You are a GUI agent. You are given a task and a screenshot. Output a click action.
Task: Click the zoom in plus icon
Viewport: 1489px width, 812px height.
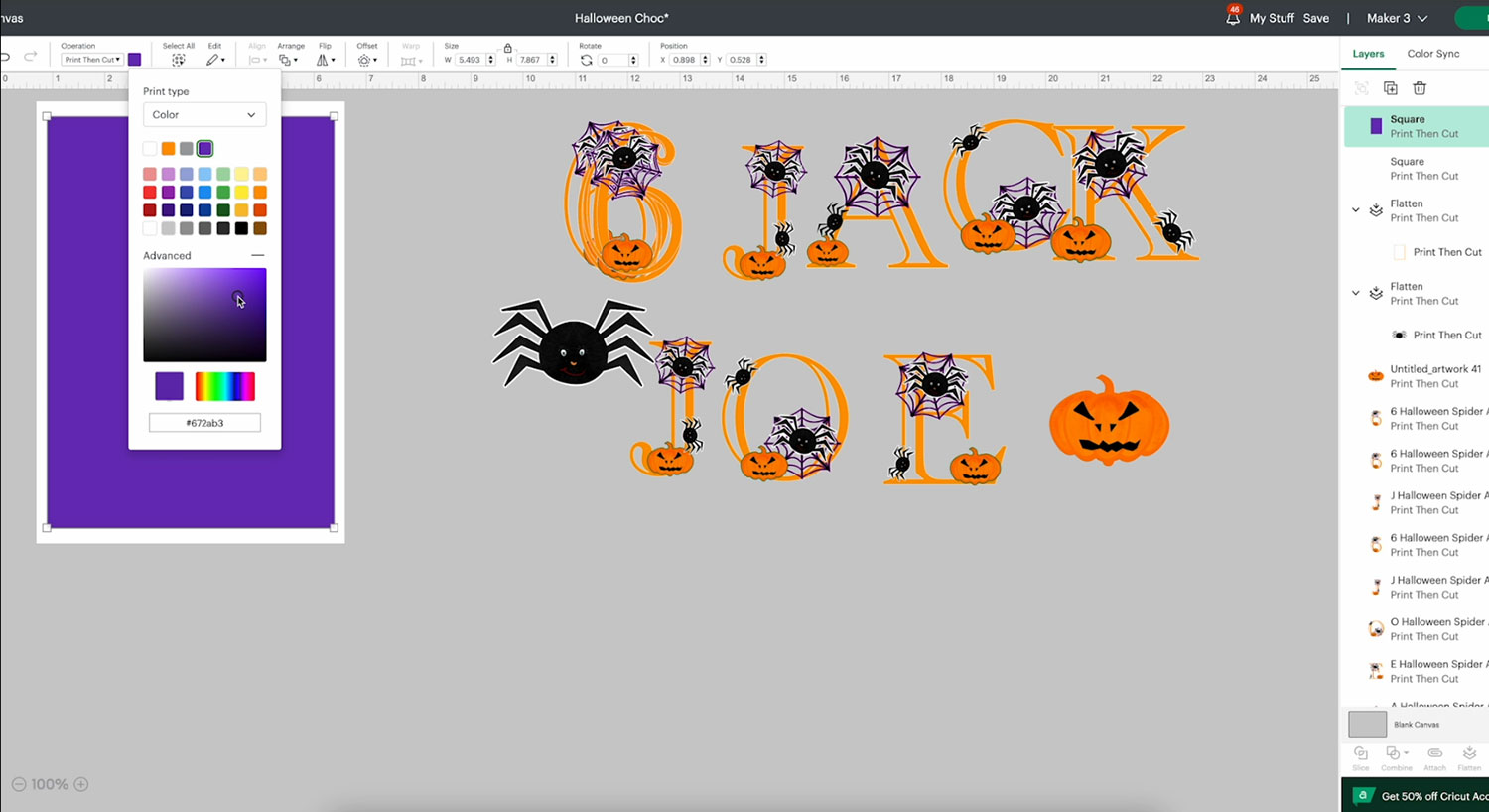pos(81,784)
